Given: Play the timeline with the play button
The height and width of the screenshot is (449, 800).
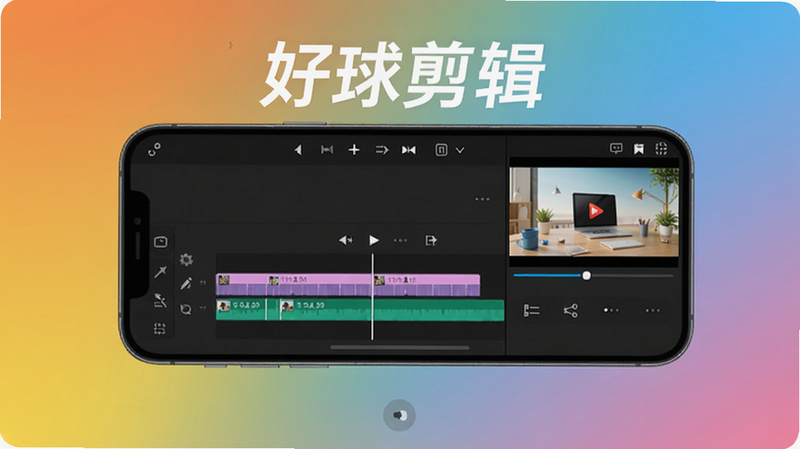Looking at the screenshot, I should click(x=374, y=240).
